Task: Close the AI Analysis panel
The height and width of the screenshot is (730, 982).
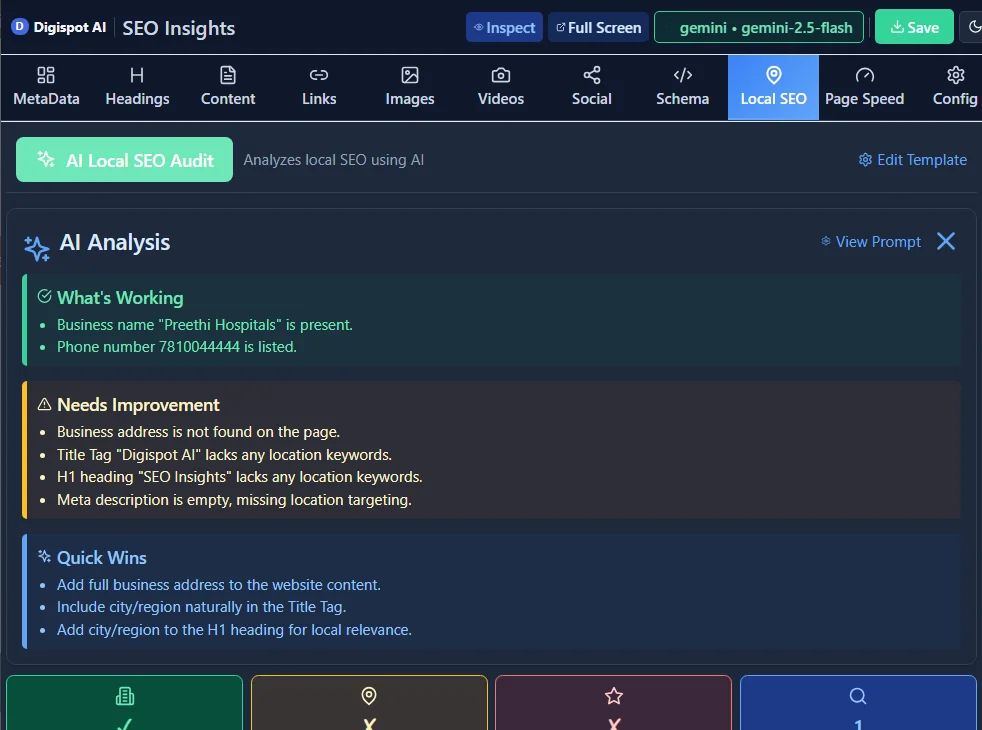Action: pyautogui.click(x=946, y=241)
